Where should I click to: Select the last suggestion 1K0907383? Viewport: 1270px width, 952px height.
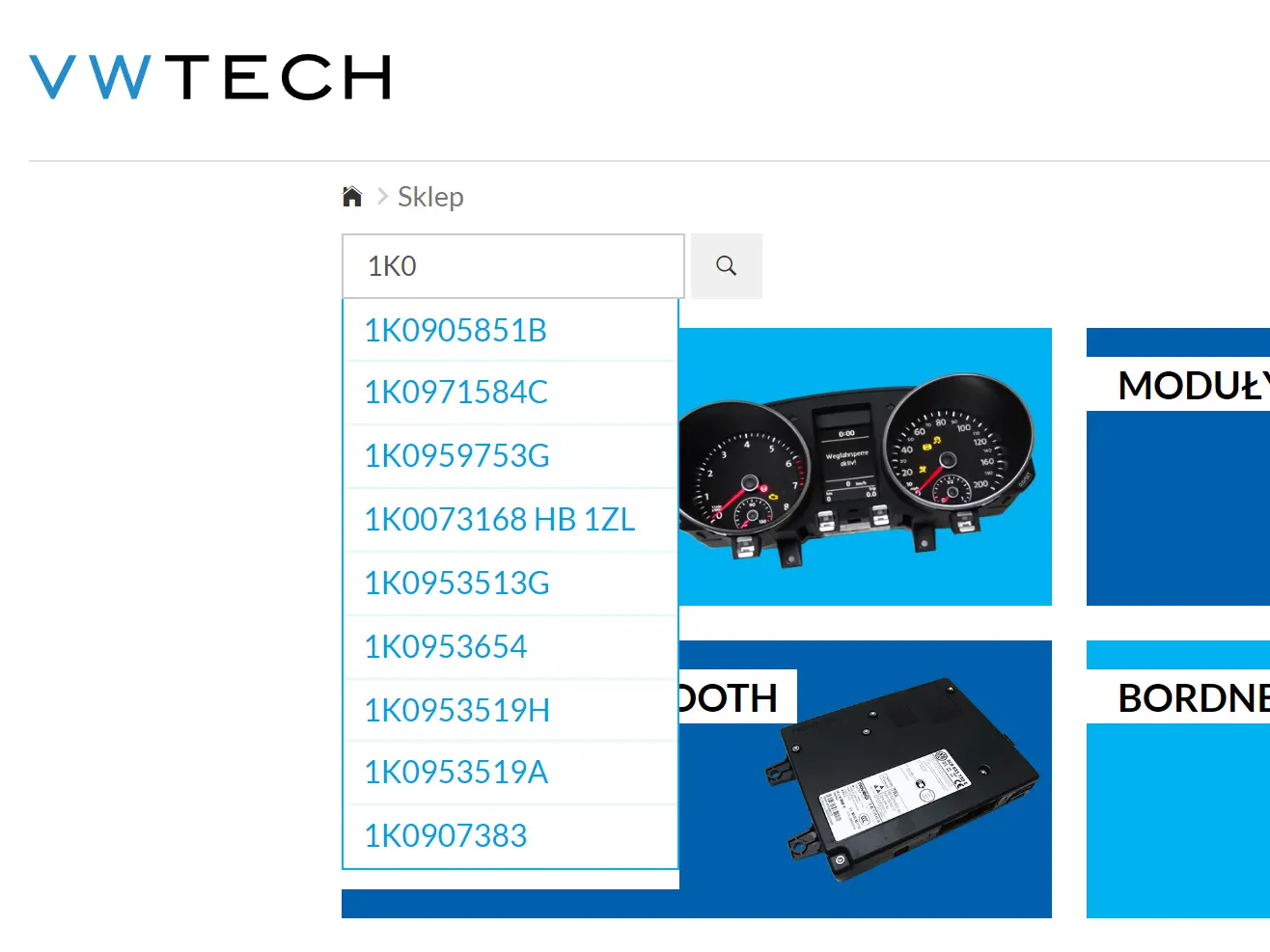tap(445, 836)
